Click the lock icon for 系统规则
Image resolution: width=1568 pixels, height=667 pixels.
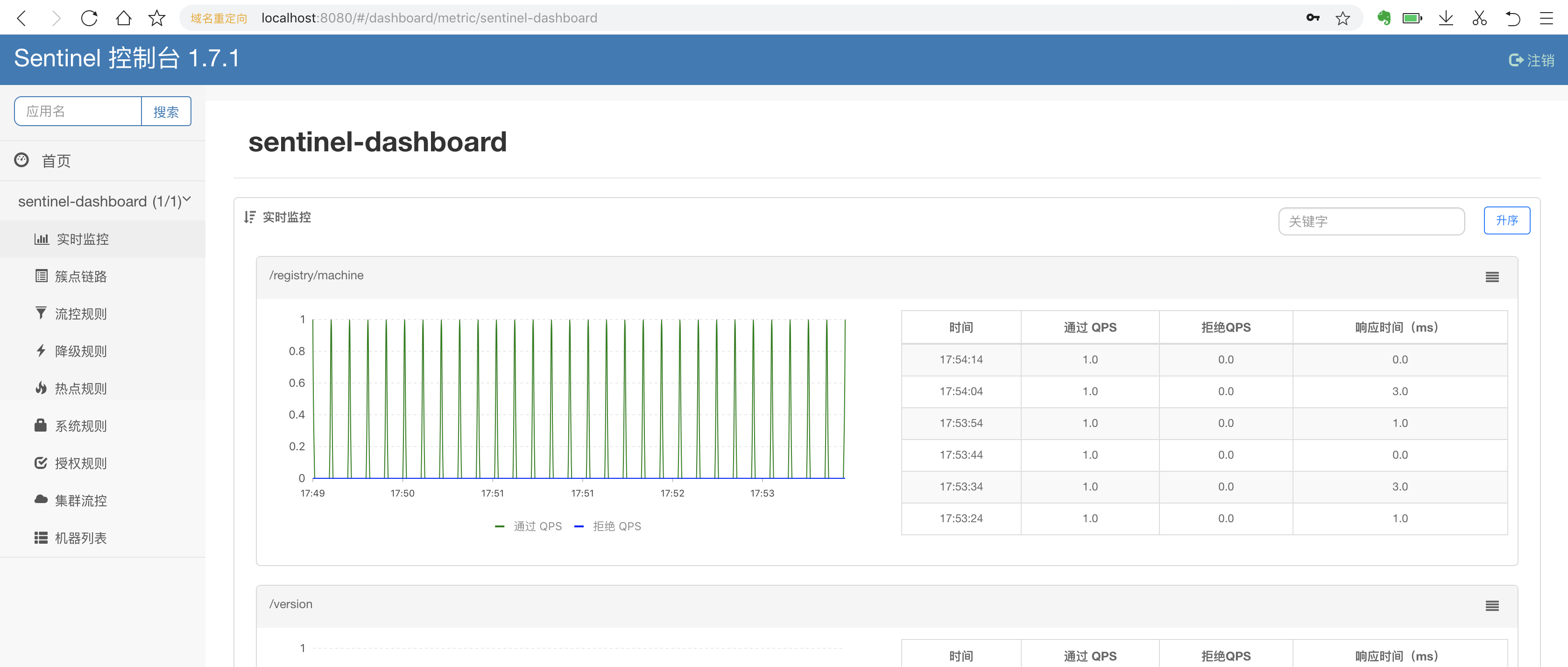[x=41, y=425]
